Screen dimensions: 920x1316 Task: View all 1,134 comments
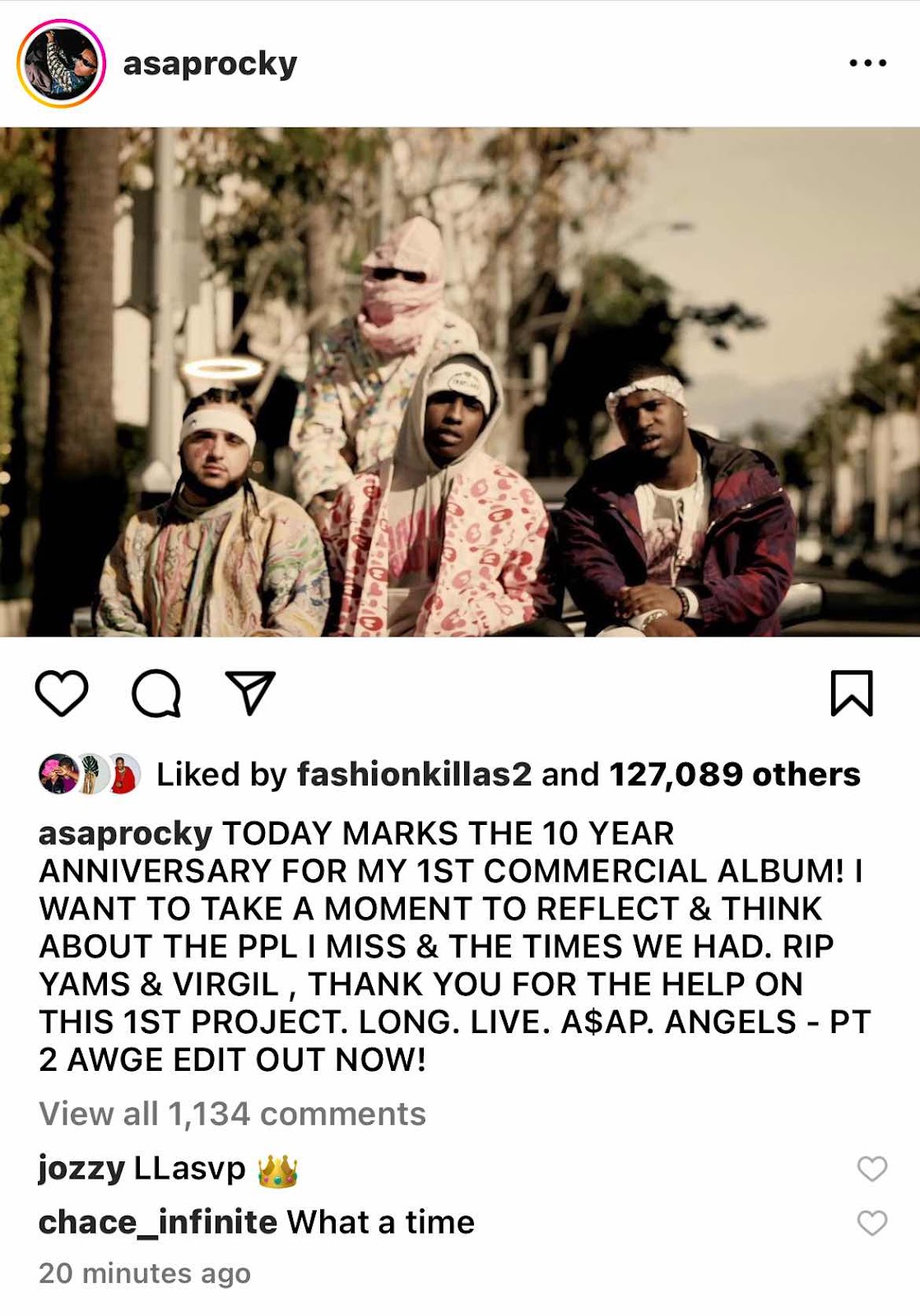232,1114
